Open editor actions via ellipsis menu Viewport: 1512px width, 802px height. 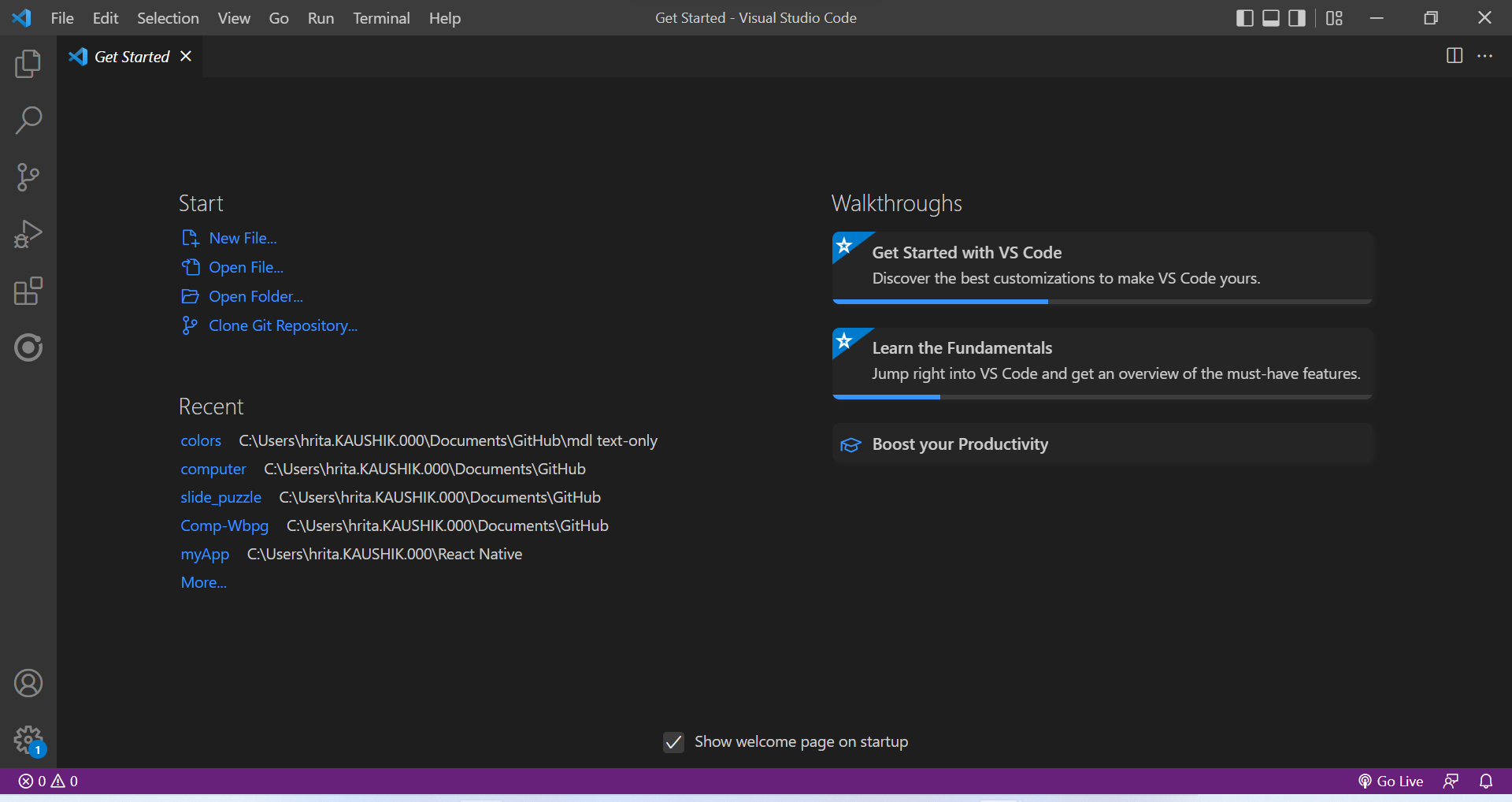point(1486,56)
